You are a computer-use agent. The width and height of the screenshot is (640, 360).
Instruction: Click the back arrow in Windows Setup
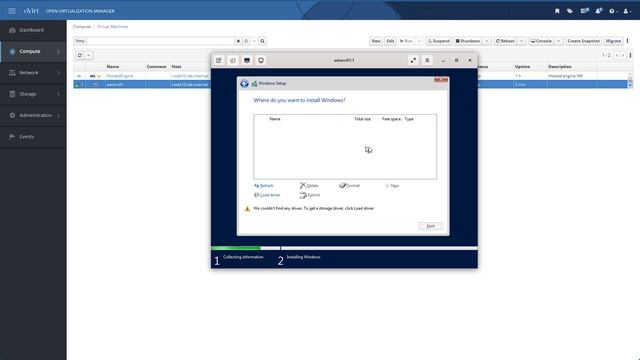click(244, 84)
